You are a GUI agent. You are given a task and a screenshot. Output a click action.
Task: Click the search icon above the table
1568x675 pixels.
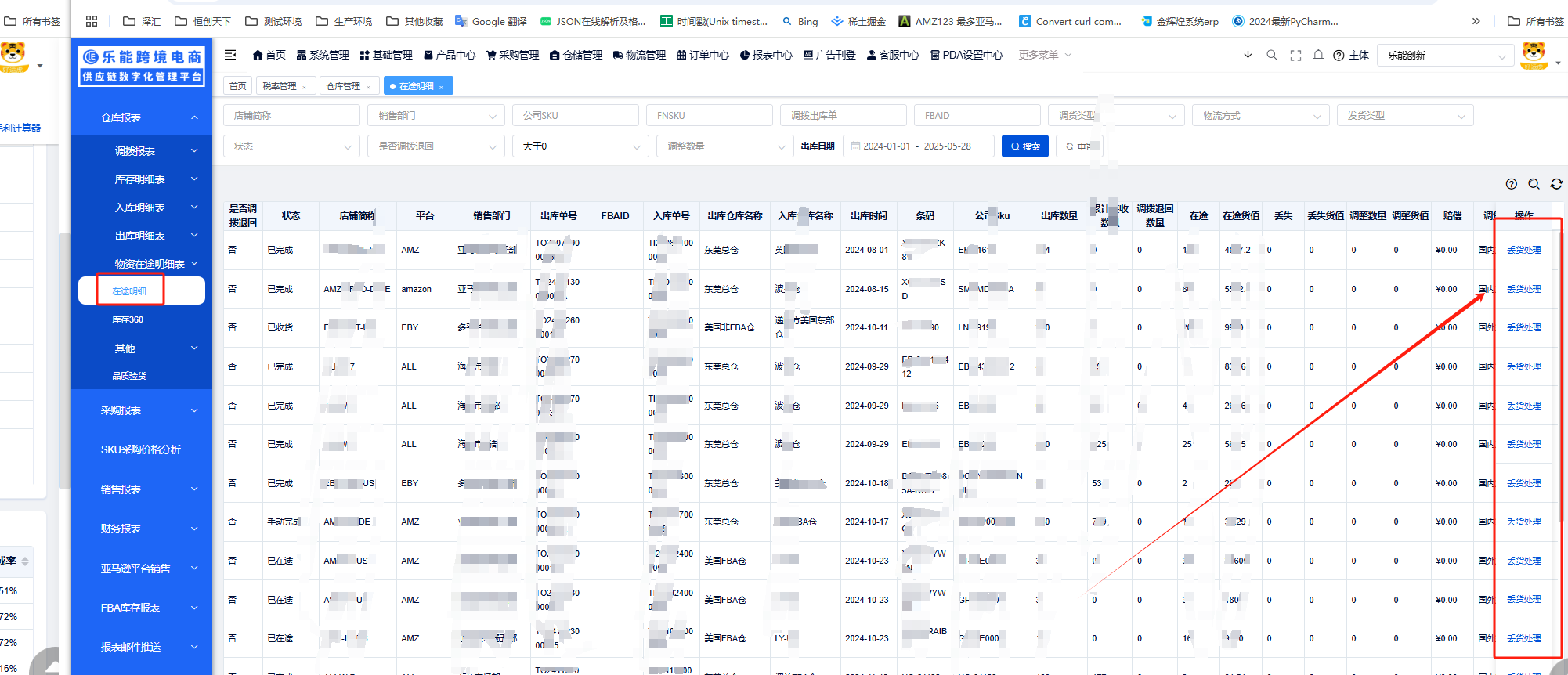coord(1534,184)
